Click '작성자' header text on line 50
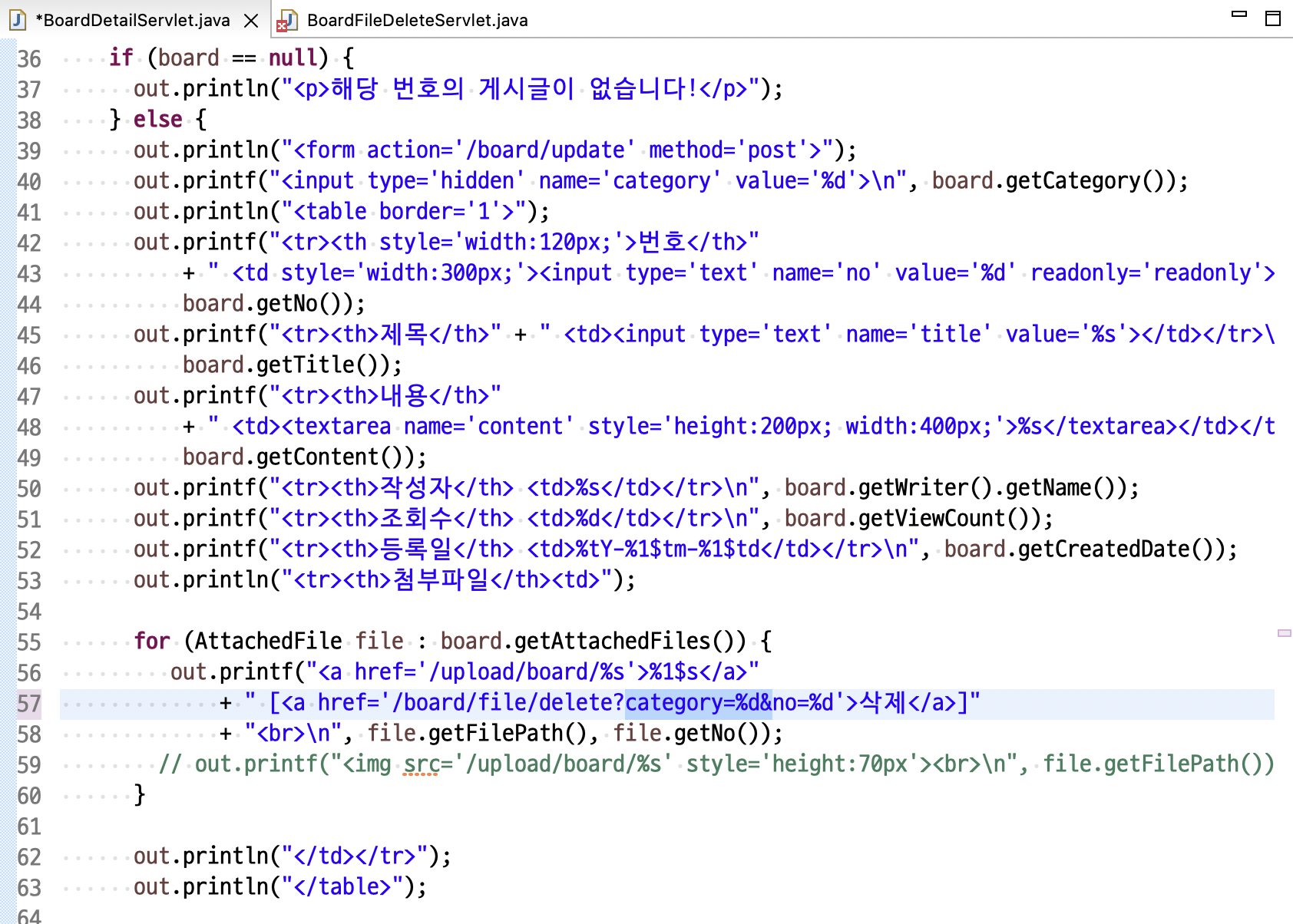Screen dimensions: 1293x924 pos(416,487)
